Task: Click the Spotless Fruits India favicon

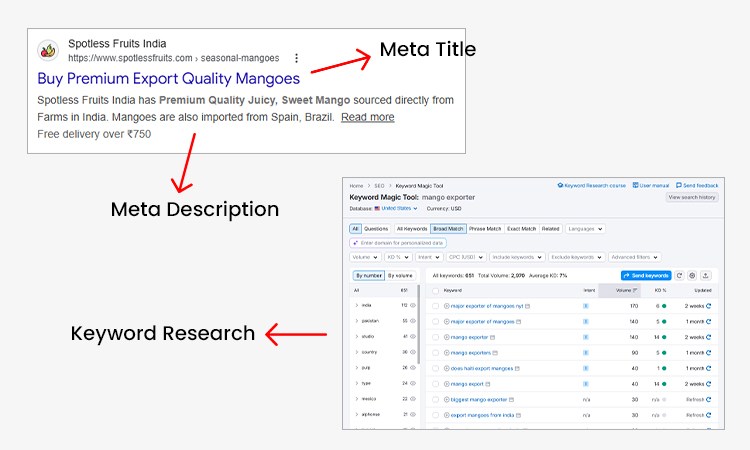Action: [48, 50]
